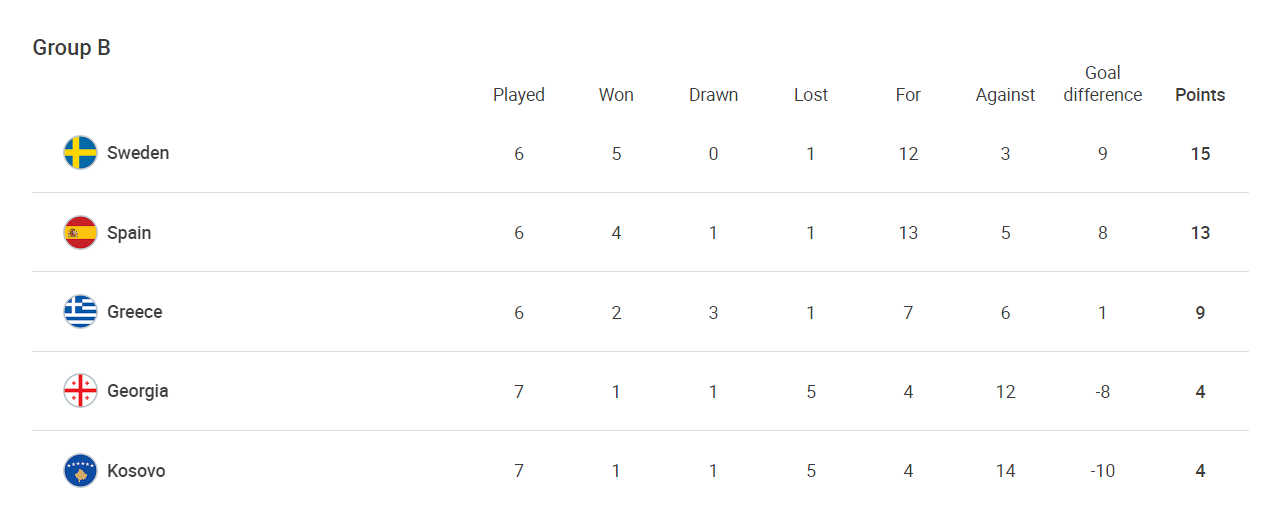The image size is (1283, 530).
Task: Click the Points column header
Action: coord(1200,95)
